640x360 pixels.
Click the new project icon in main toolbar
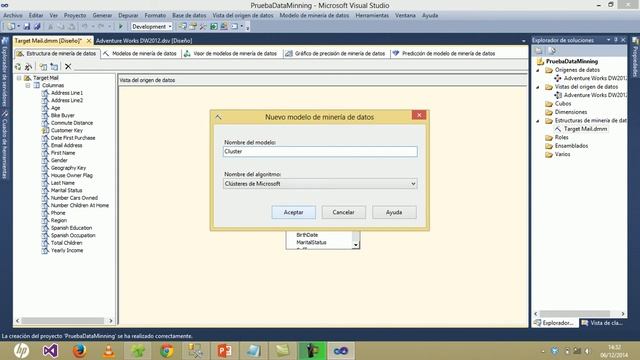coord(11,27)
